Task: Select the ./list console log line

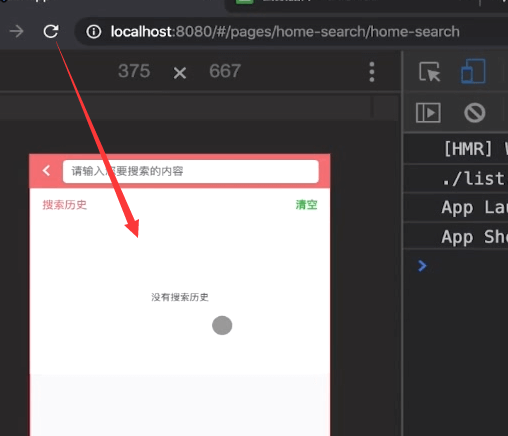Action: pyautogui.click(x=456, y=178)
